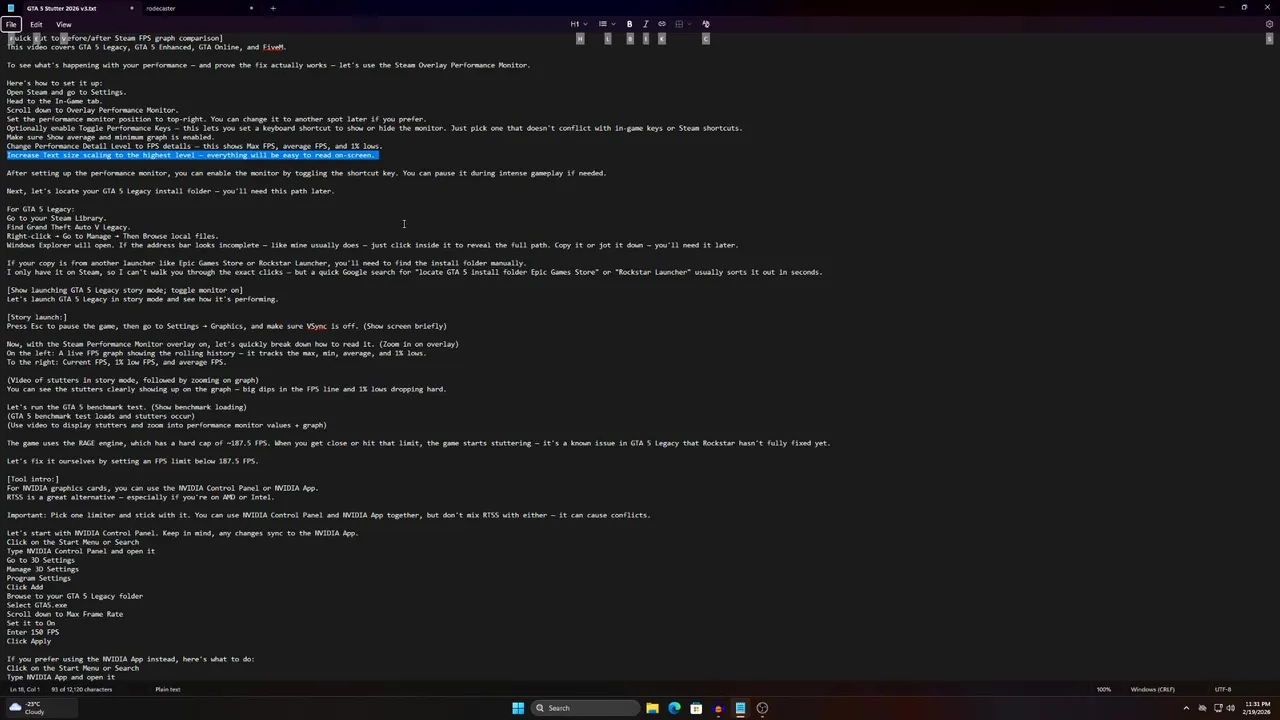The image size is (1280, 720).
Task: Click the line 'Enter 150 FPS'
Action: [x=33, y=632]
